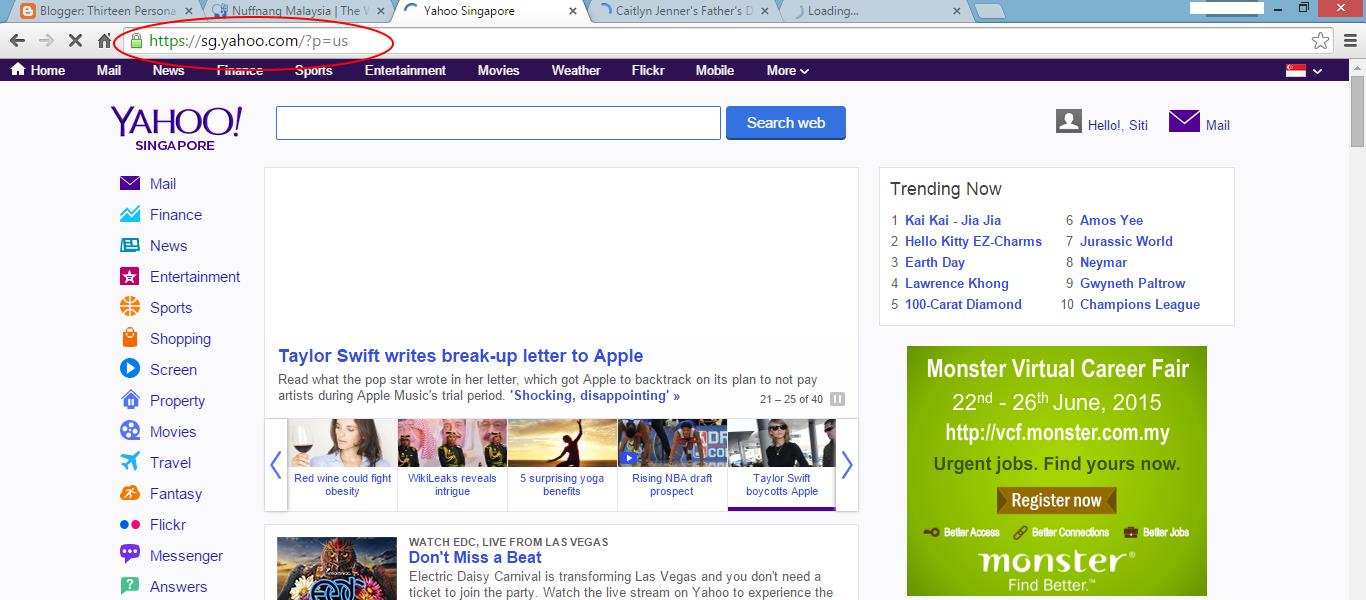1366x600 pixels.
Task: Click inside the Yahoo search box
Action: 498,122
